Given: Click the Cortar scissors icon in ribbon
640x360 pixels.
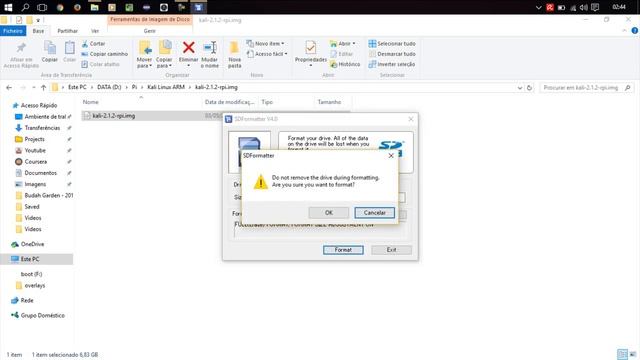Looking at the screenshot, I should 85,44.
